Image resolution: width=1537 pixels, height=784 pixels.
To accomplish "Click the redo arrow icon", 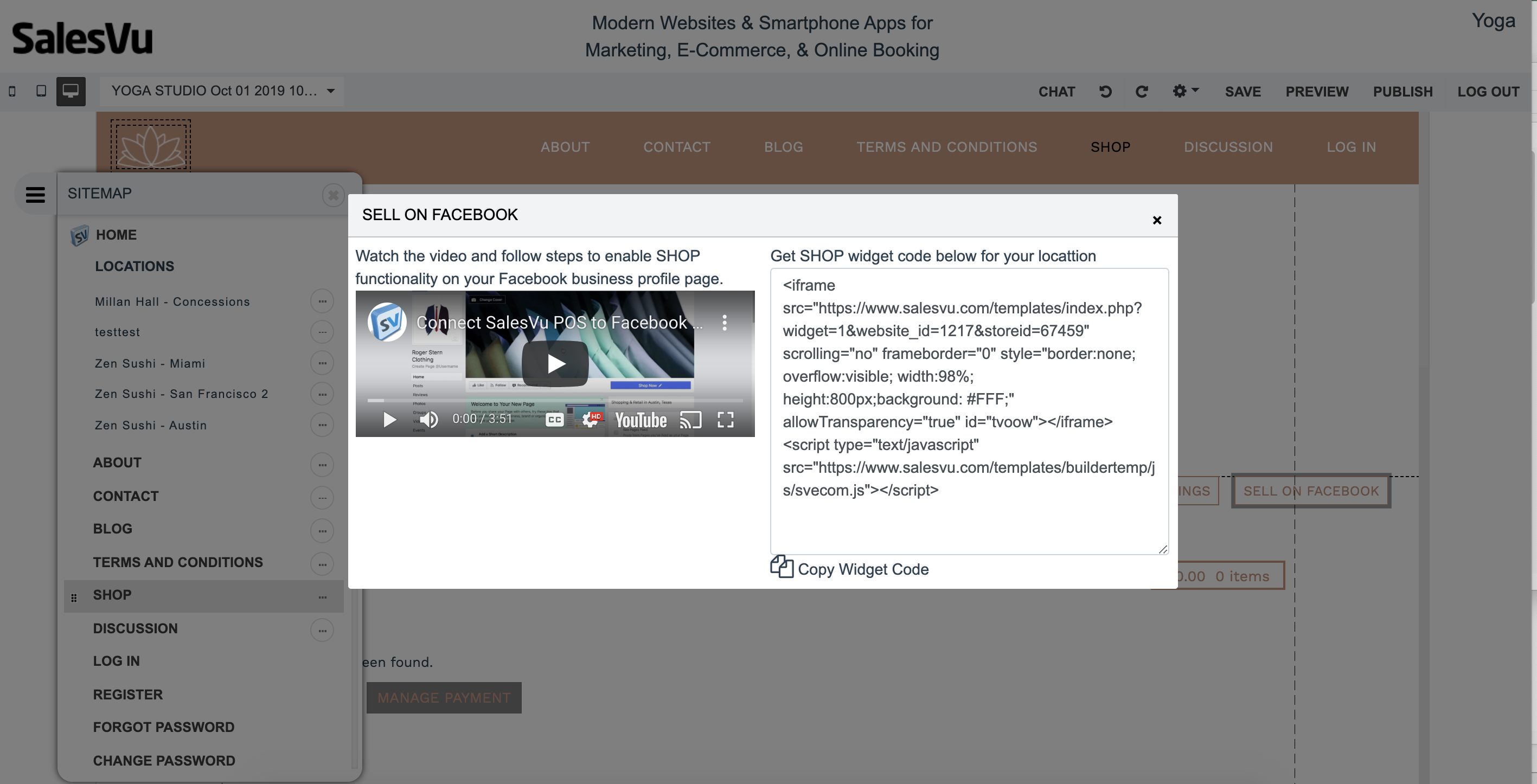I will click(1142, 91).
